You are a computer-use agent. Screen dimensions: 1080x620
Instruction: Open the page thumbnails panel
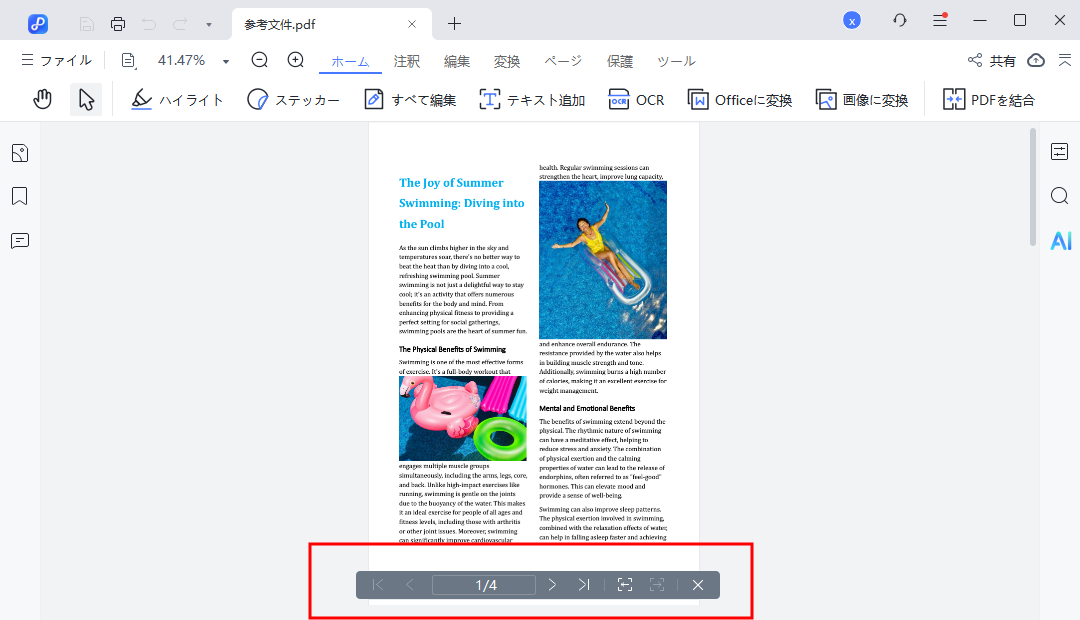[x=19, y=153]
